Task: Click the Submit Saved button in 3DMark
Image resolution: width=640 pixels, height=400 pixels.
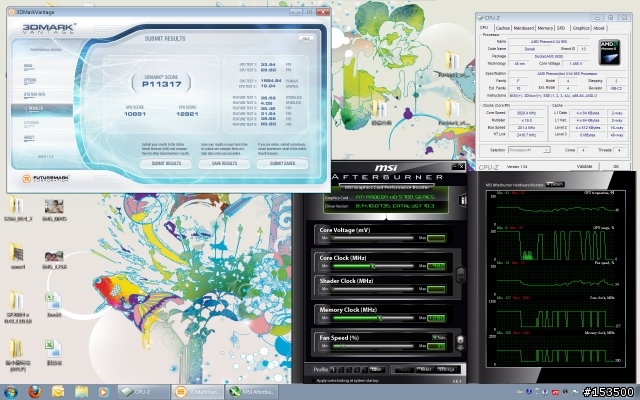Action: [x=282, y=163]
